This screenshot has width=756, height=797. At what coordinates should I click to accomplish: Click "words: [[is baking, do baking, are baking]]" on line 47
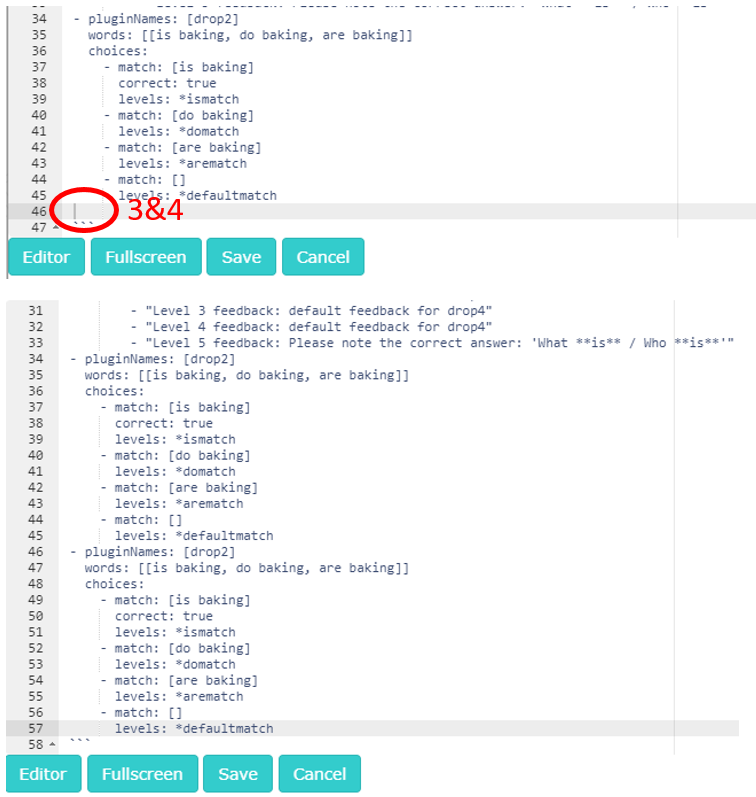pyautogui.click(x=247, y=568)
